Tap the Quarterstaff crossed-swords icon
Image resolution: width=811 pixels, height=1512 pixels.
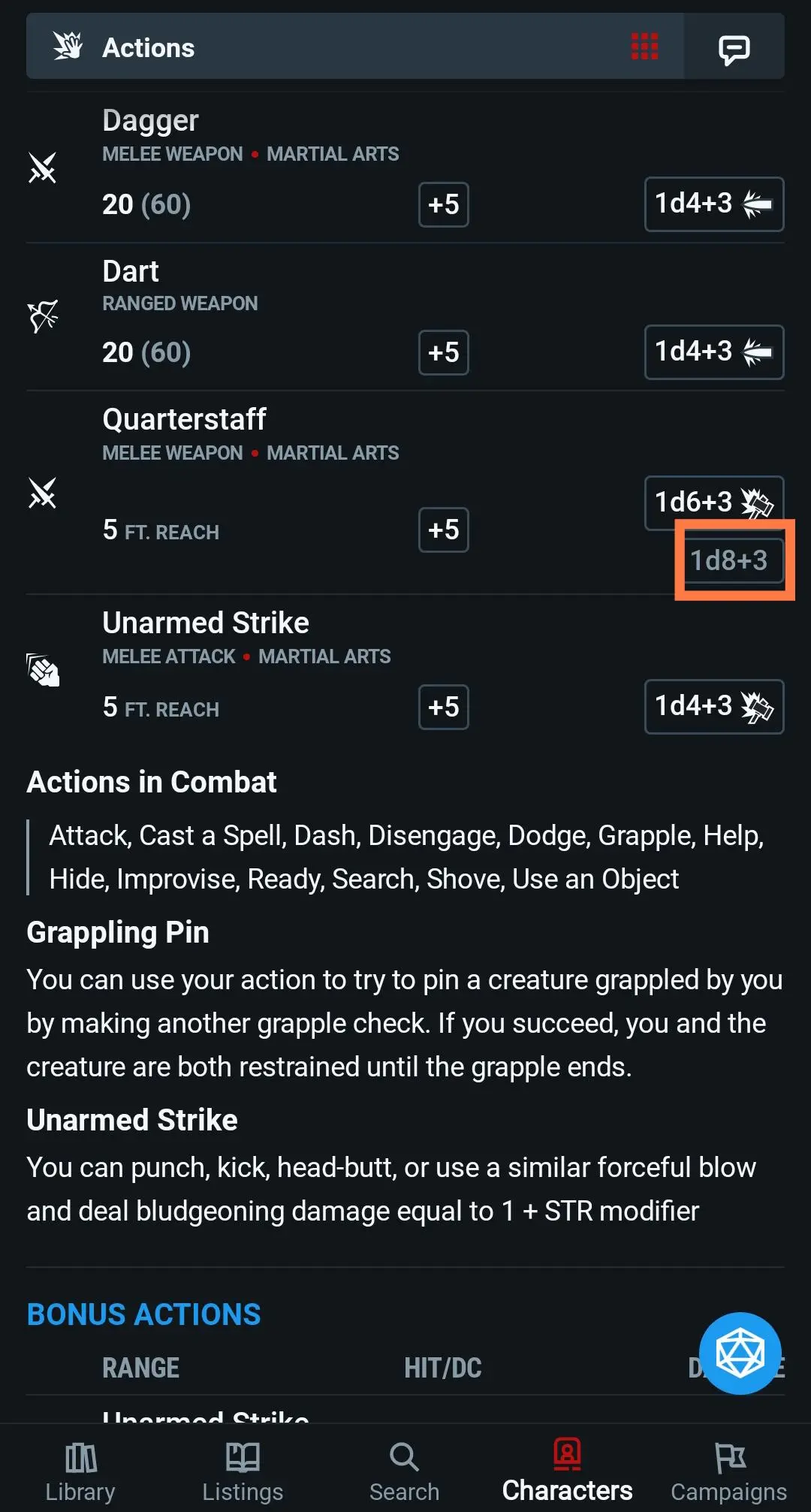(x=43, y=493)
